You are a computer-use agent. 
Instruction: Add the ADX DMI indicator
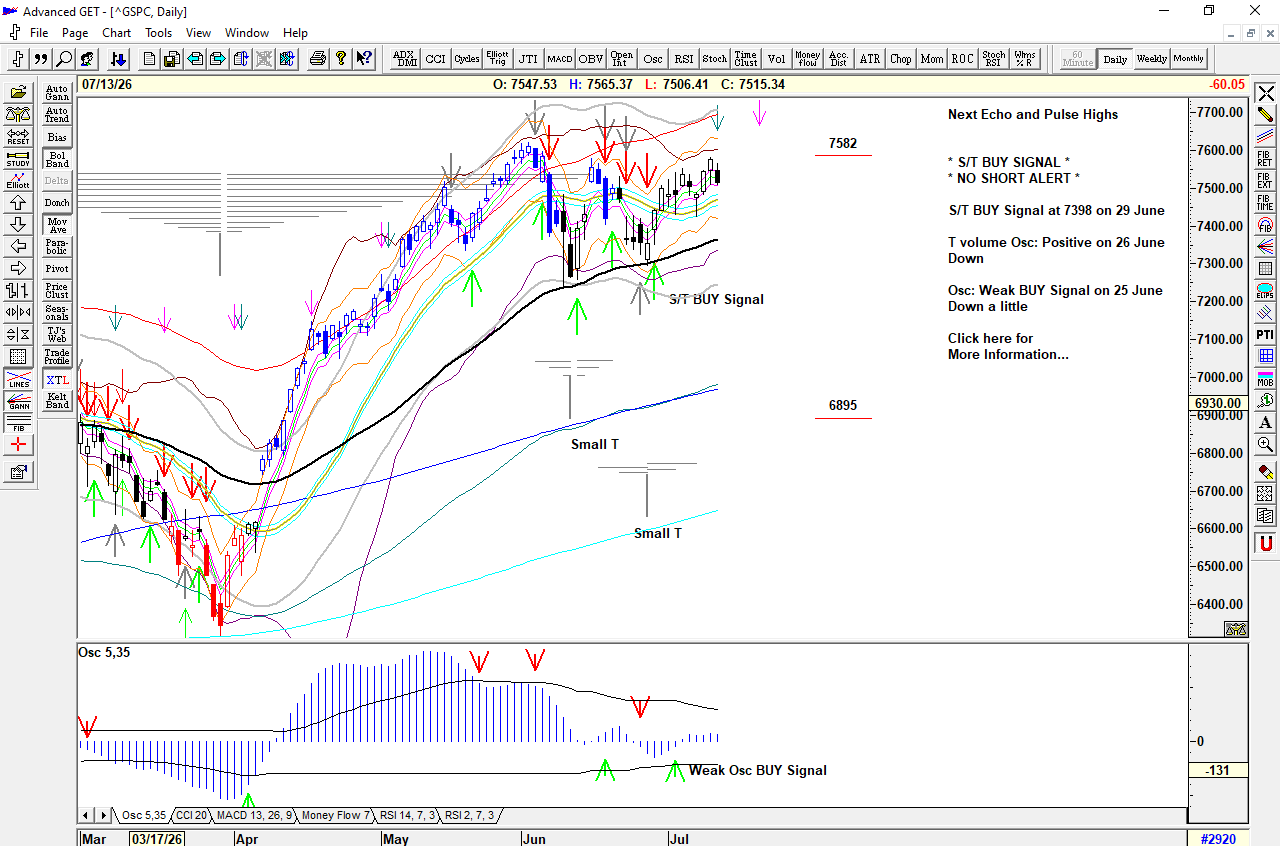click(404, 59)
